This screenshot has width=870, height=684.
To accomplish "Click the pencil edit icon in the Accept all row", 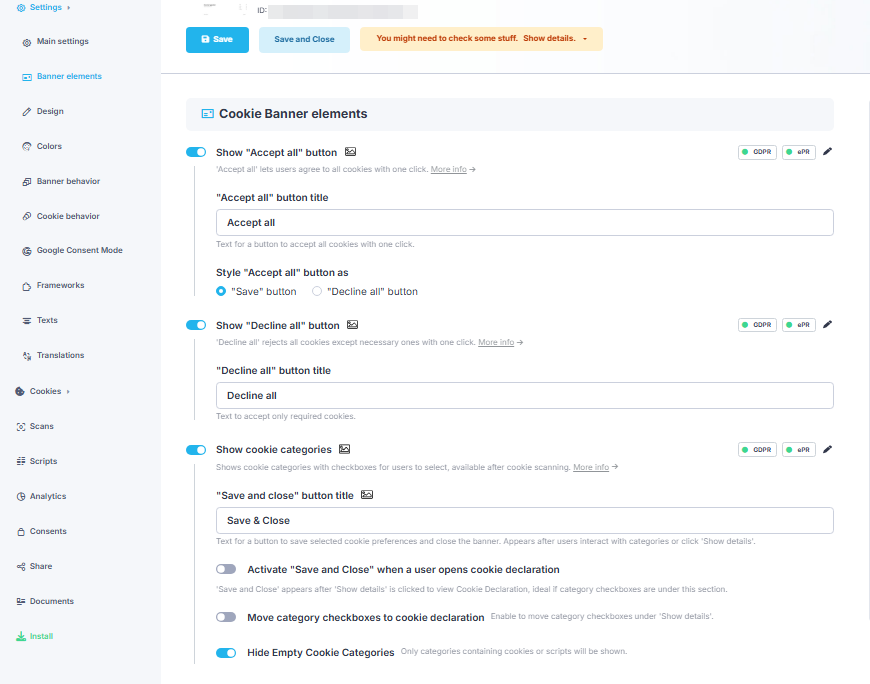I will 827,151.
